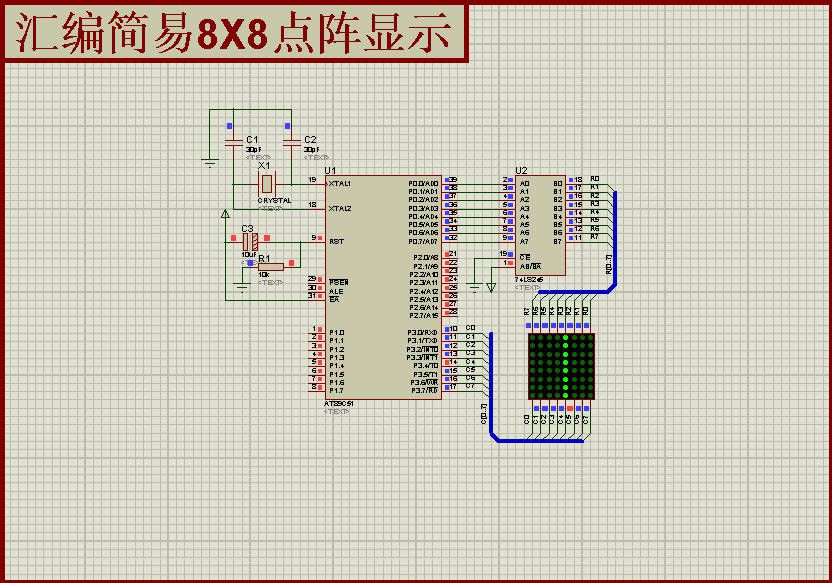Select the X1 crystal oscillator symbol
Viewport: 832px width, 583px height.
(266, 184)
